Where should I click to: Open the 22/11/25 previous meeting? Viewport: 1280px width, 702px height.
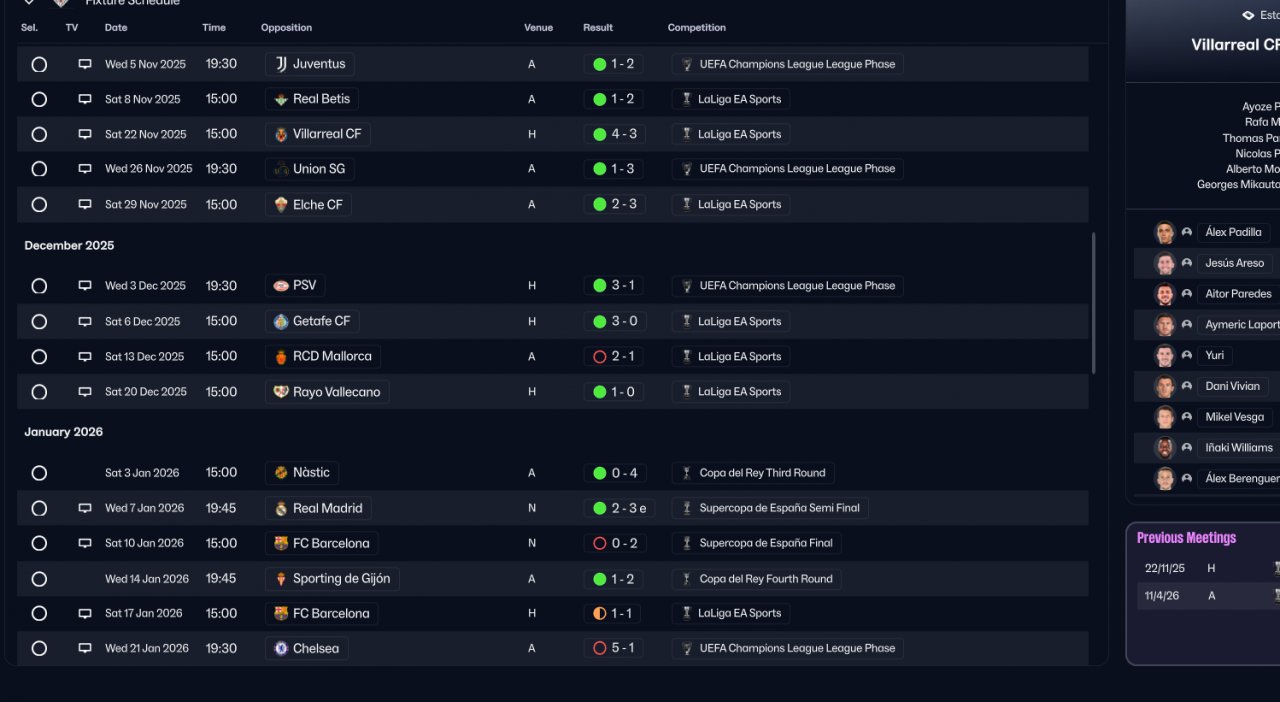[1165, 568]
